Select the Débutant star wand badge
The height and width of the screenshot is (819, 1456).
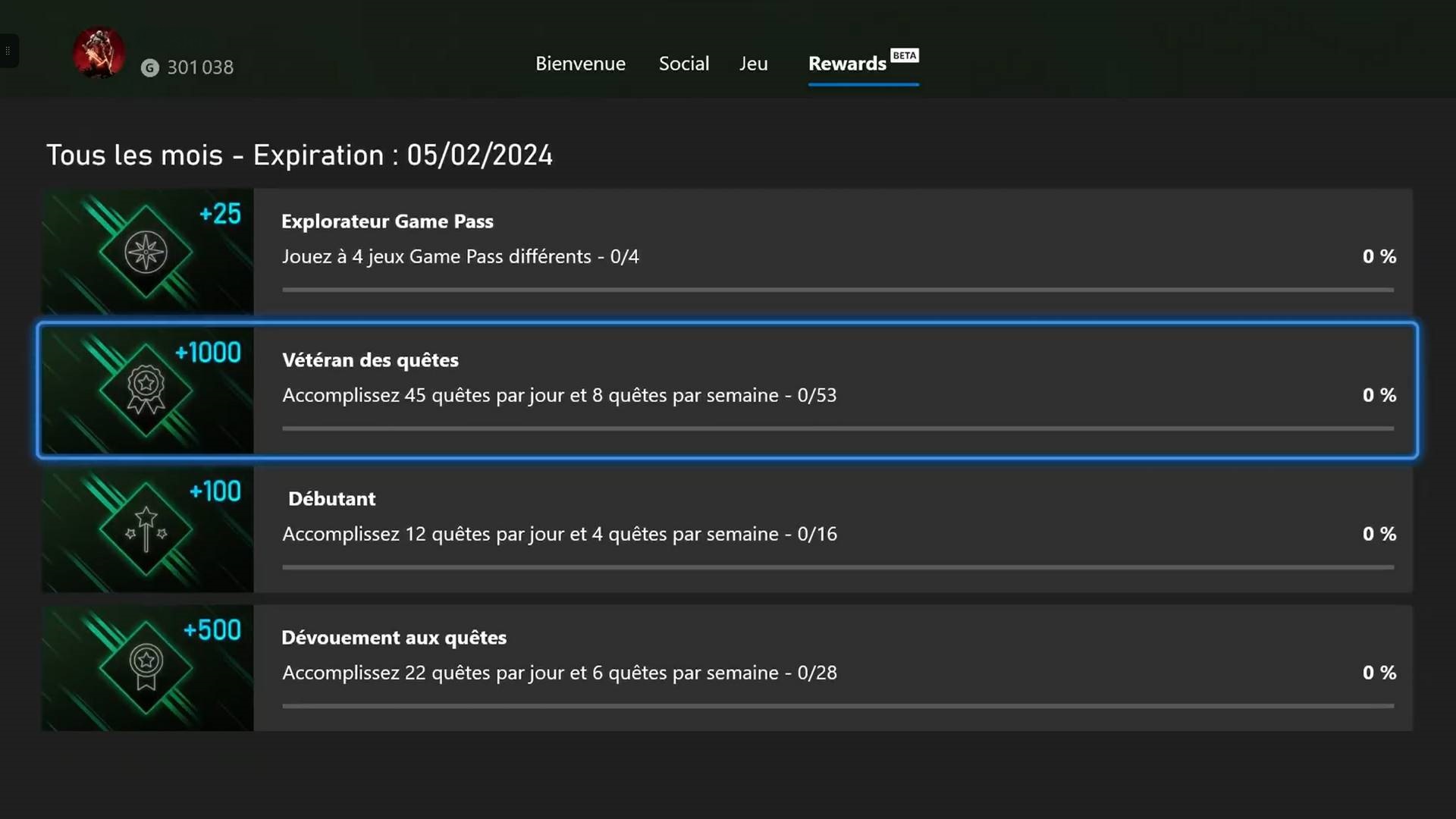pos(146,529)
